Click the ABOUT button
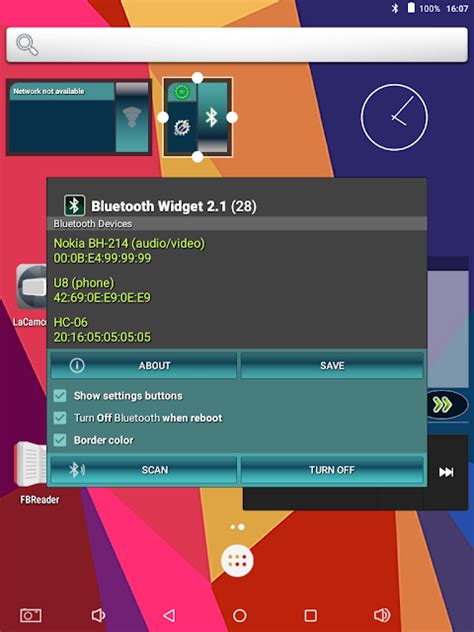Screen dimensions: 474x632 pyautogui.click(x=143, y=365)
